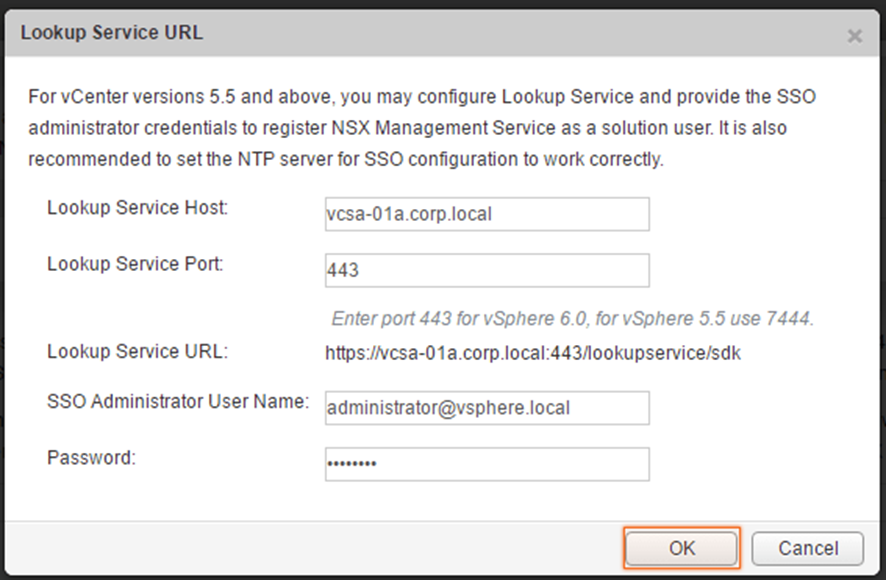
Task: Focus the Password field
Action: [487, 464]
